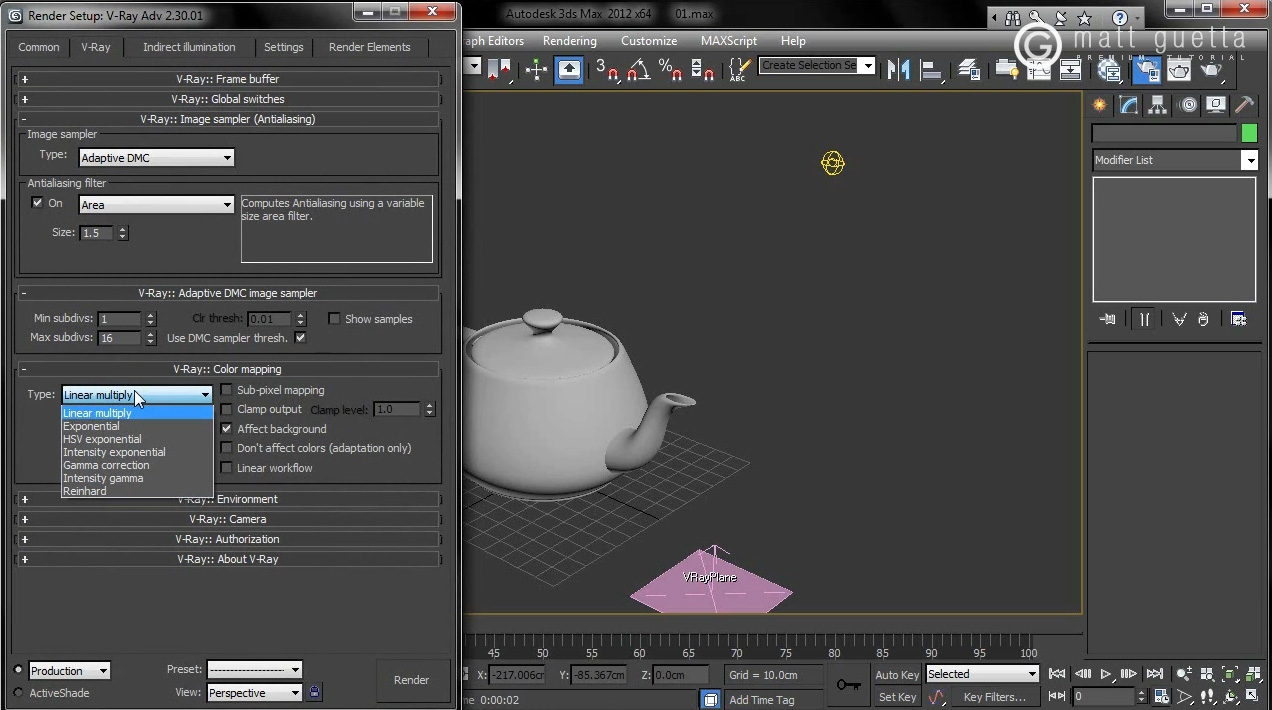Enable the Show samples checkbox
Viewport: 1272px width, 710px height.
pyautogui.click(x=335, y=319)
